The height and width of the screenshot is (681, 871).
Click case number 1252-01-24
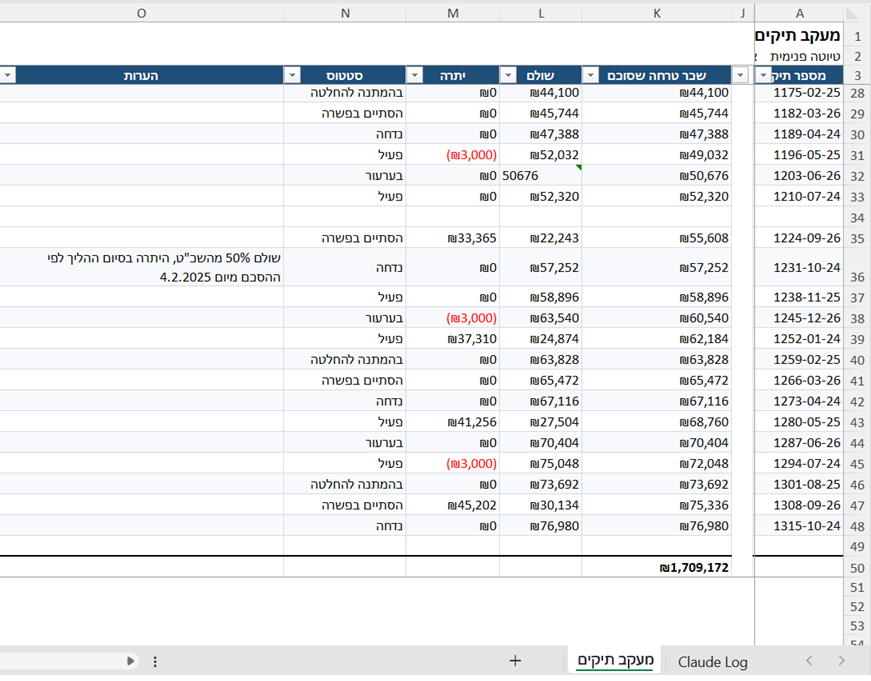tap(799, 339)
